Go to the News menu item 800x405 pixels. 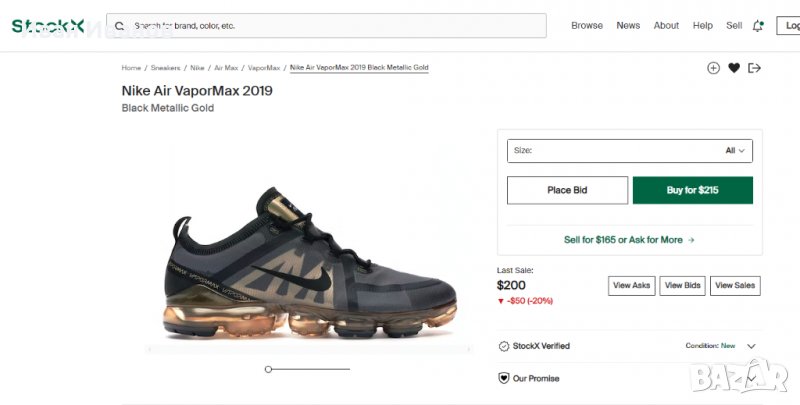[628, 26]
